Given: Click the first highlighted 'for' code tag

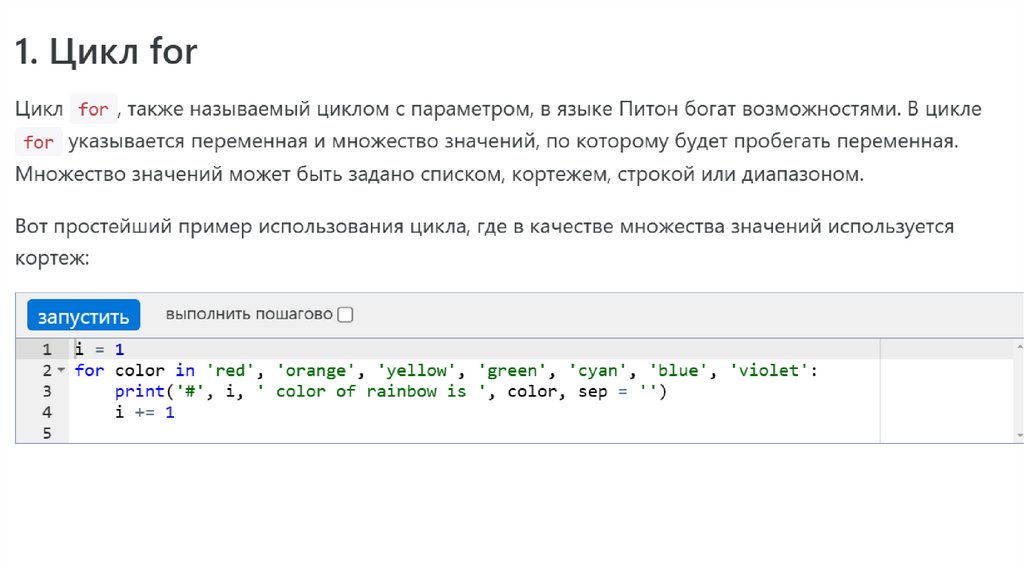Looking at the screenshot, I should [x=94, y=109].
